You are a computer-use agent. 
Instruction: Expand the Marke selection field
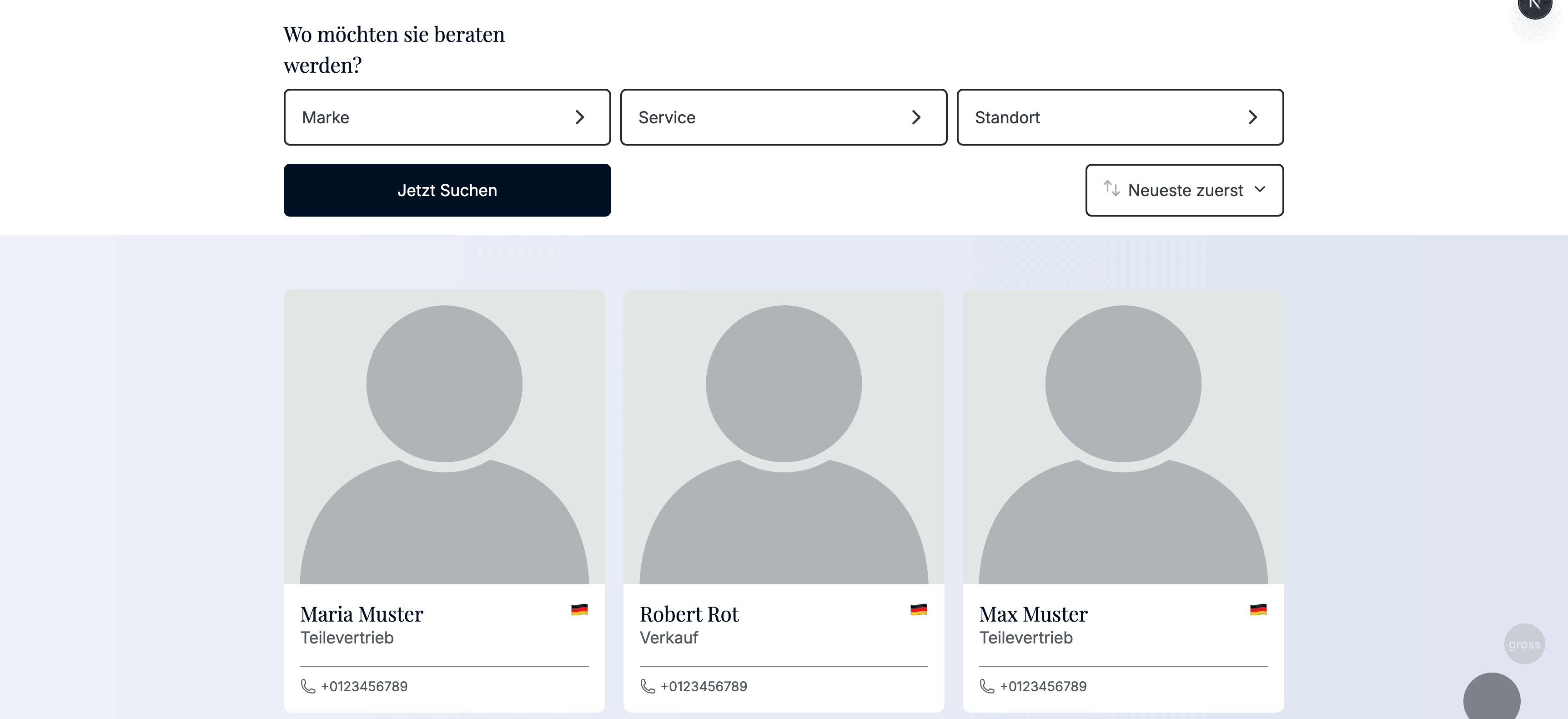[447, 117]
